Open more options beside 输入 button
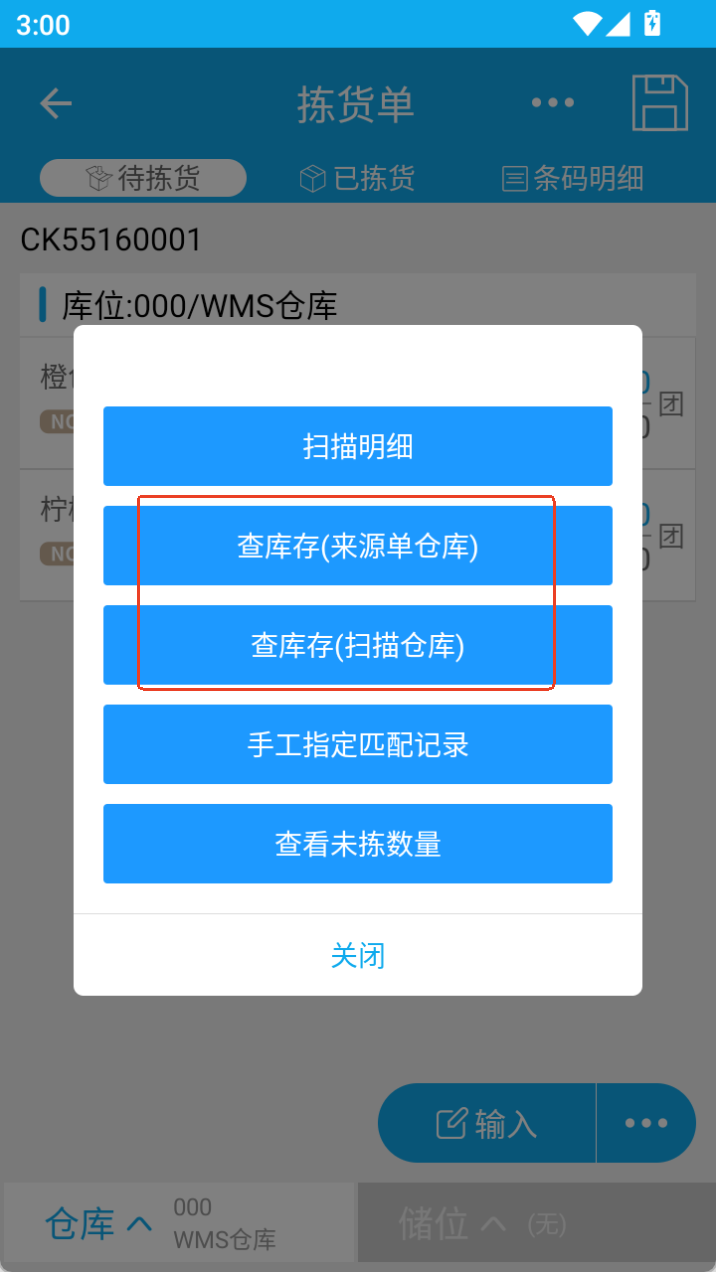The width and height of the screenshot is (716, 1272). pyautogui.click(x=646, y=1123)
